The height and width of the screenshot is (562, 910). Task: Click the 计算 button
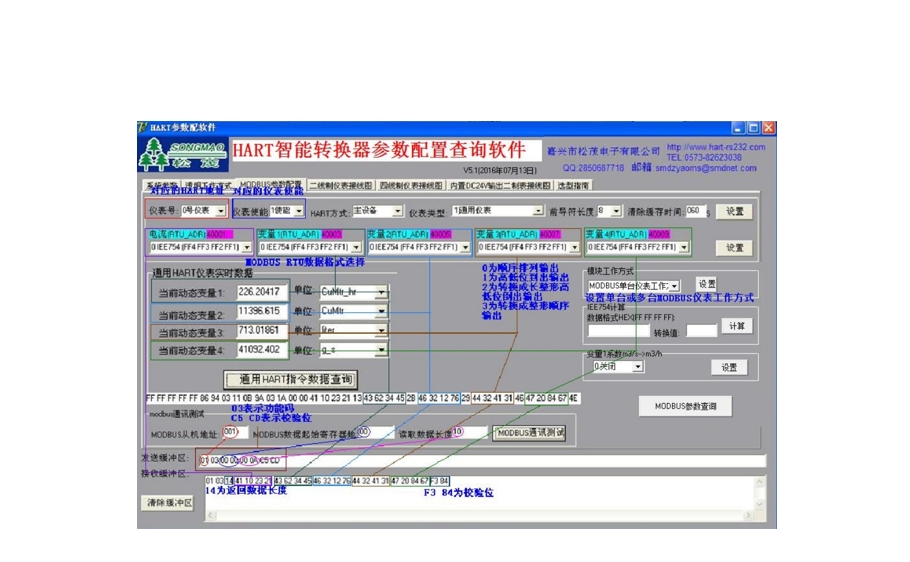pos(736,326)
